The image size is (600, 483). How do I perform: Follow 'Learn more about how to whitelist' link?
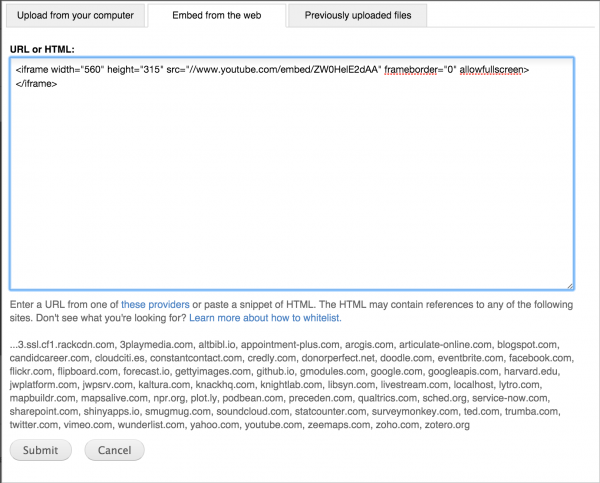(x=265, y=318)
